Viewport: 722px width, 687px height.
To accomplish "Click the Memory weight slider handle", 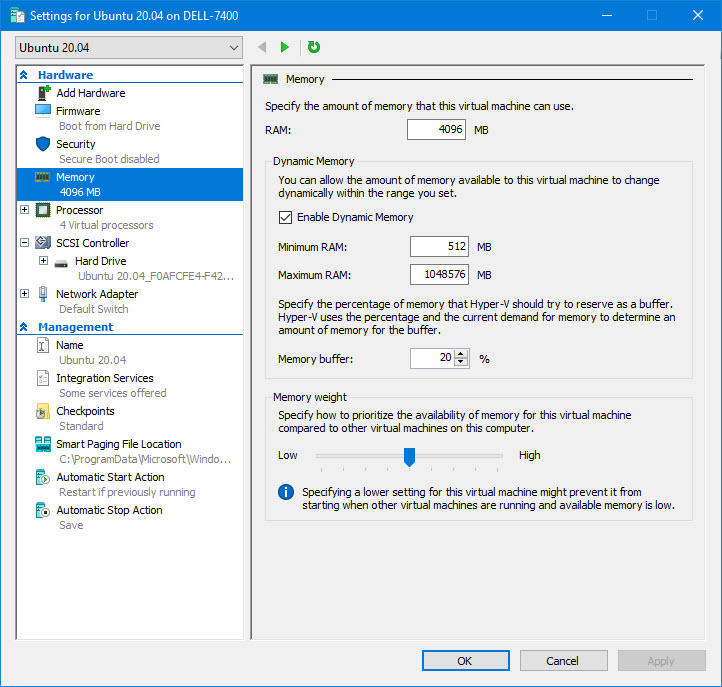I will point(409,456).
